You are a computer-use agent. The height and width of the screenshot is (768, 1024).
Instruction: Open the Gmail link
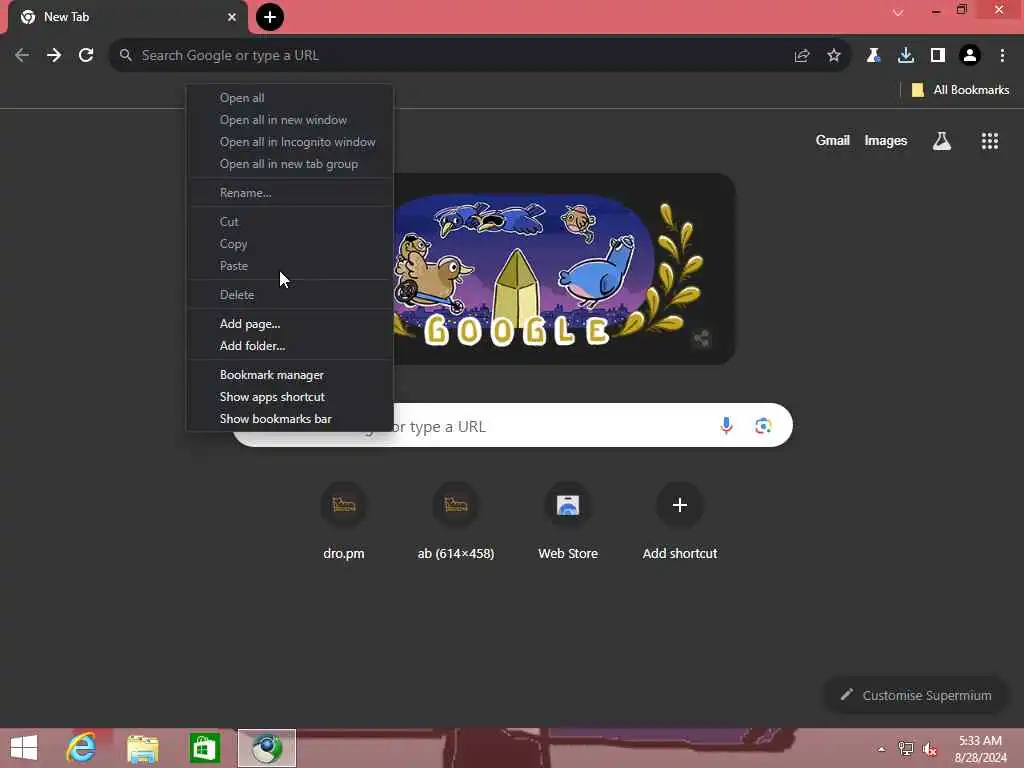click(x=833, y=140)
